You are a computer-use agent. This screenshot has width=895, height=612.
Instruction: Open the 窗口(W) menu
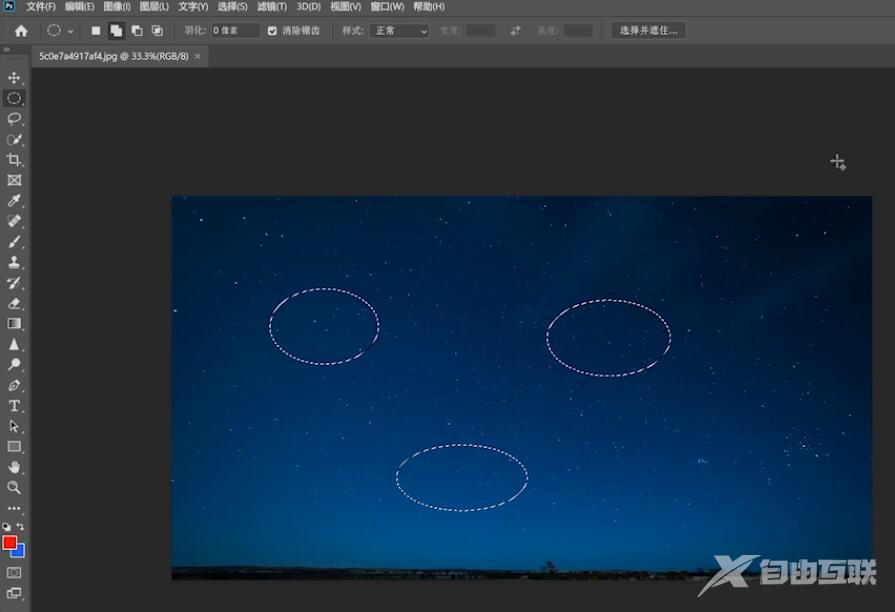pyautogui.click(x=387, y=7)
